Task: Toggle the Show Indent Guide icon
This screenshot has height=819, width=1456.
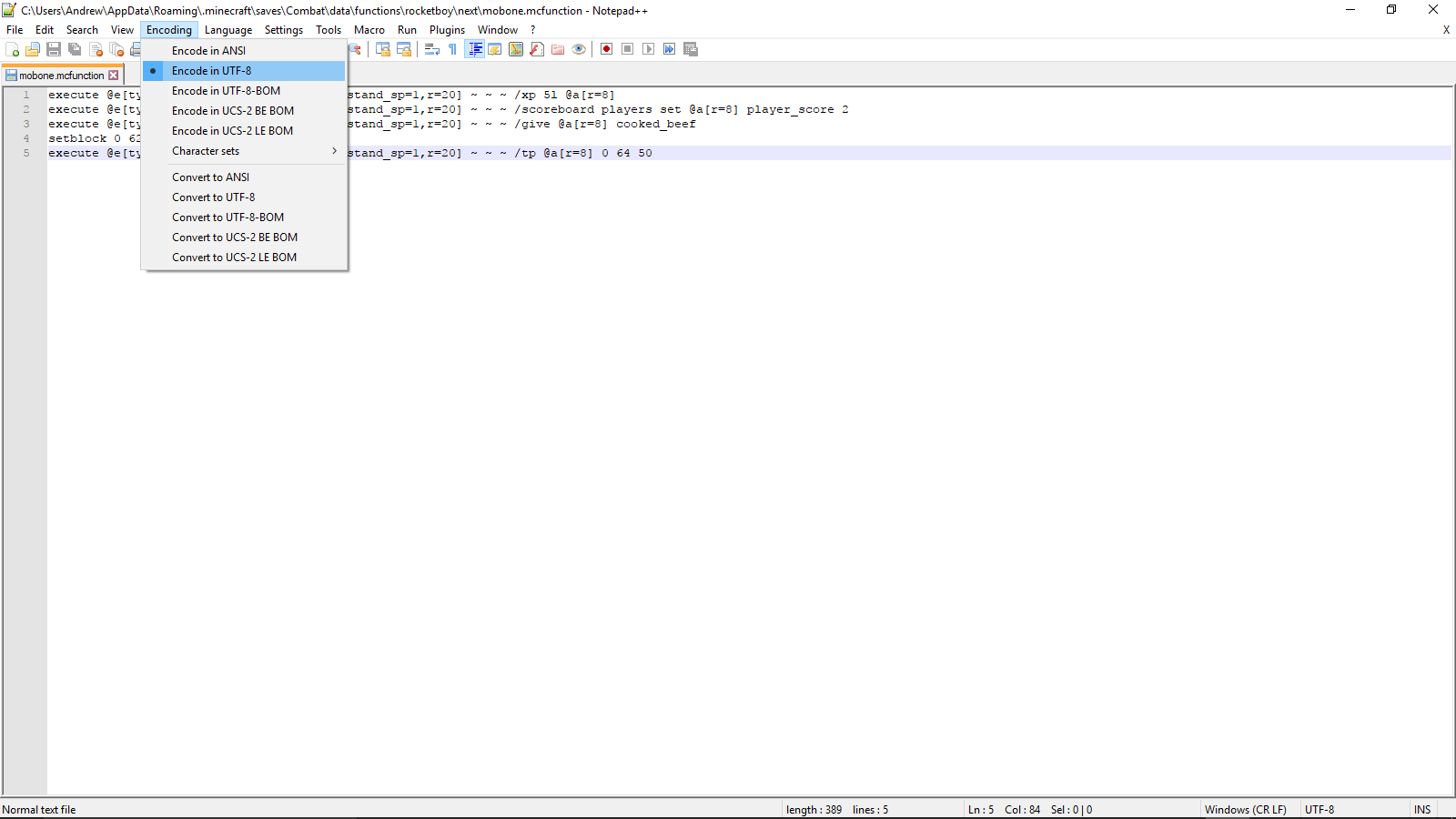Action: (475, 49)
